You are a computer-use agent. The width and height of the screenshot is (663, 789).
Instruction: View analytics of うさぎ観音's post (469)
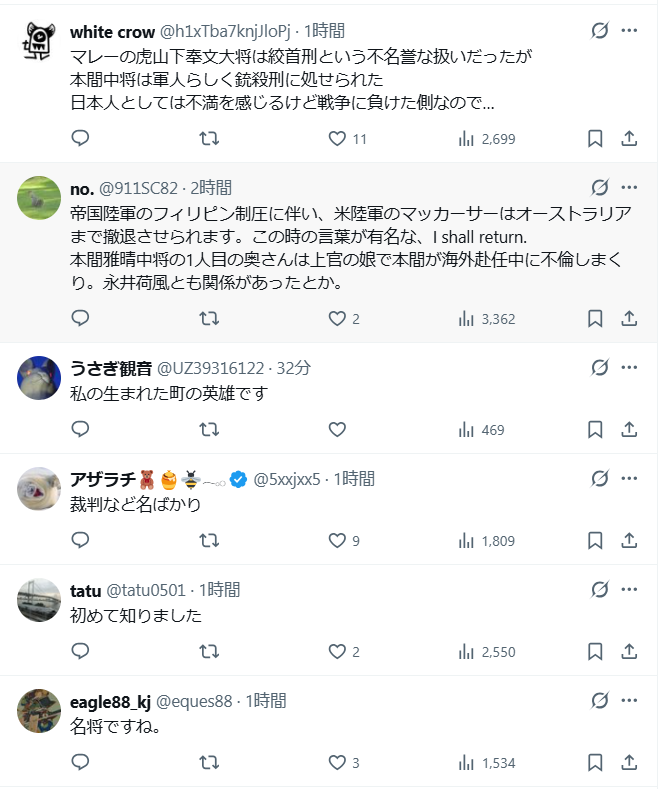[x=482, y=430]
